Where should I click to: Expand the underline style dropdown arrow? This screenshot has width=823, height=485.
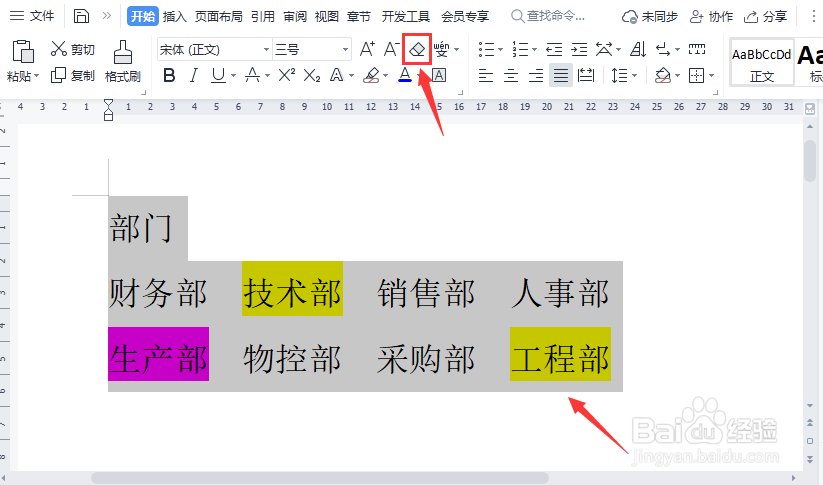click(x=234, y=76)
